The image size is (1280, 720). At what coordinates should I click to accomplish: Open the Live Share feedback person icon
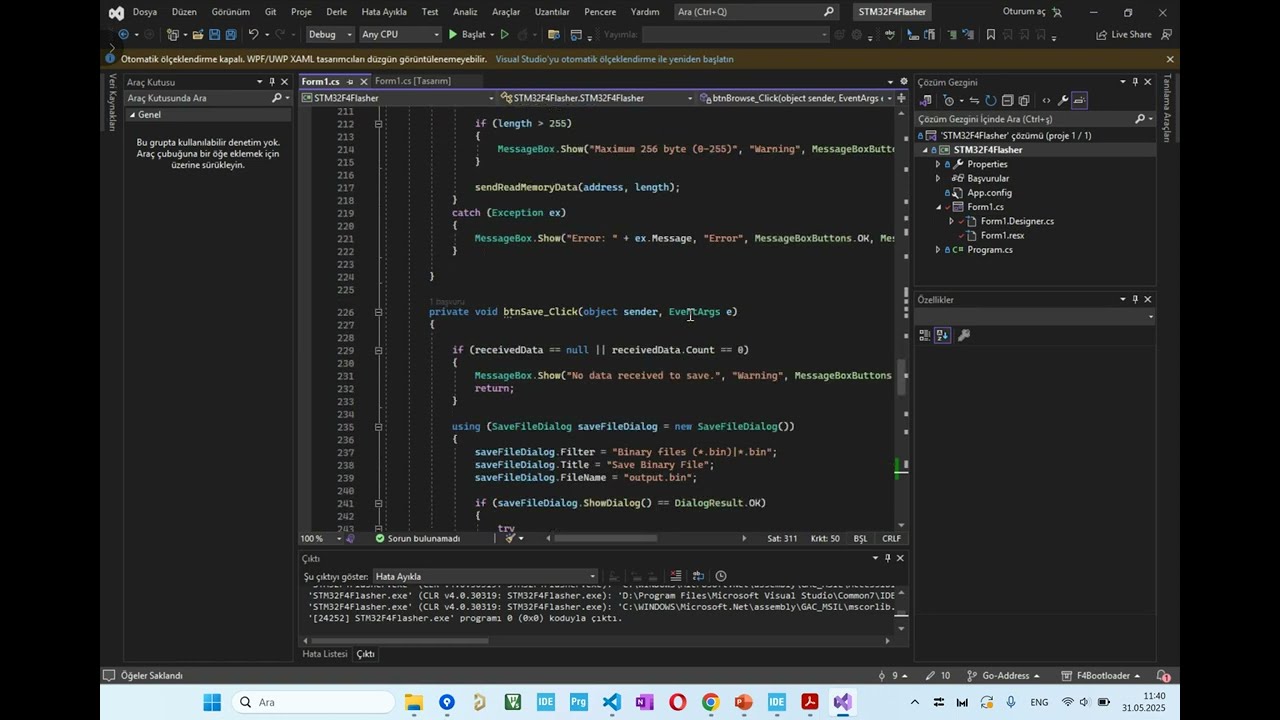(x=1166, y=34)
